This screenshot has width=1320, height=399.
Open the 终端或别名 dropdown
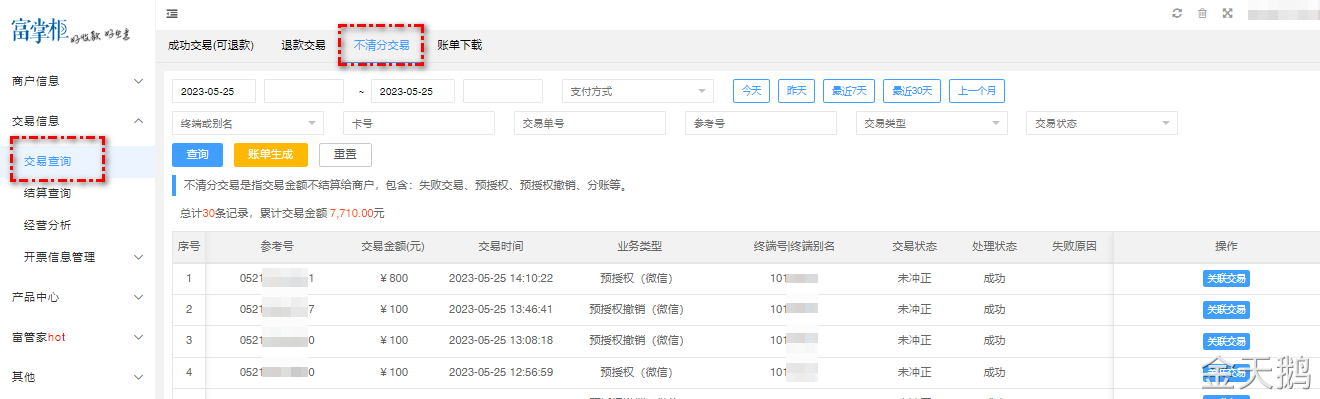248,123
